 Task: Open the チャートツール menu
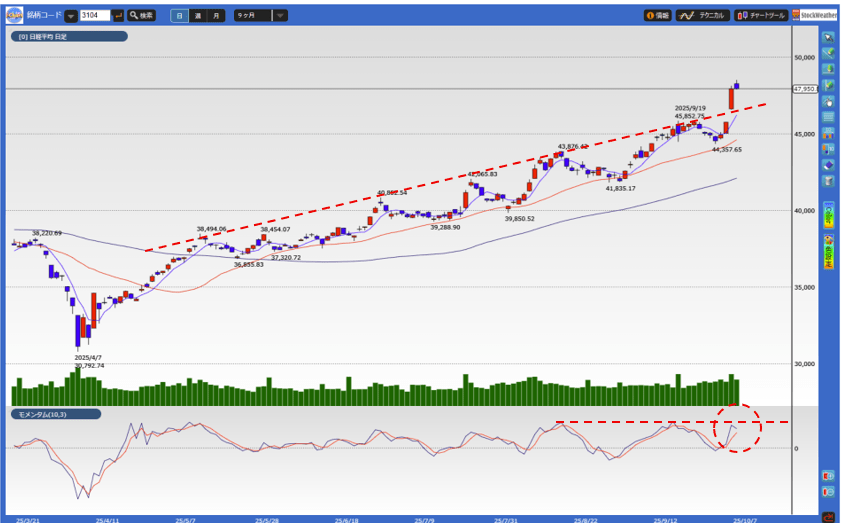(761, 16)
